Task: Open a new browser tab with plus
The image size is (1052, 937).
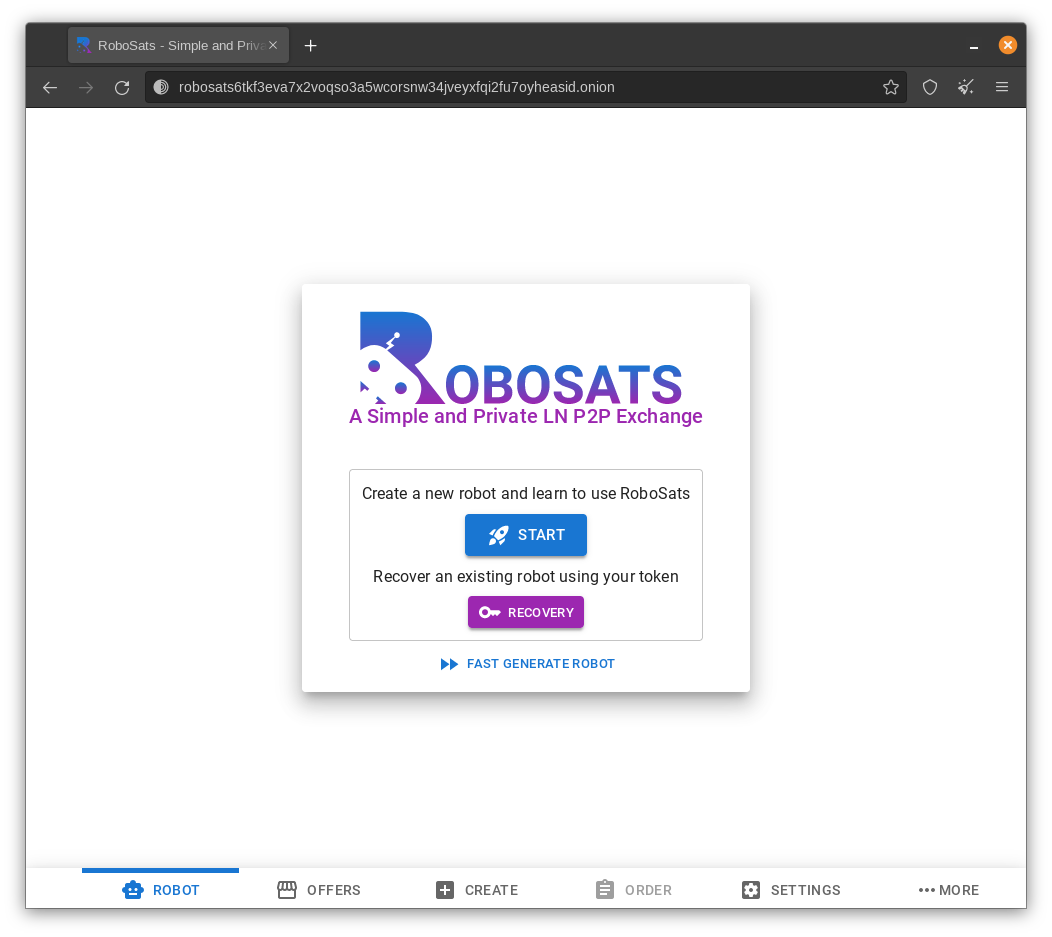Action: click(x=310, y=45)
